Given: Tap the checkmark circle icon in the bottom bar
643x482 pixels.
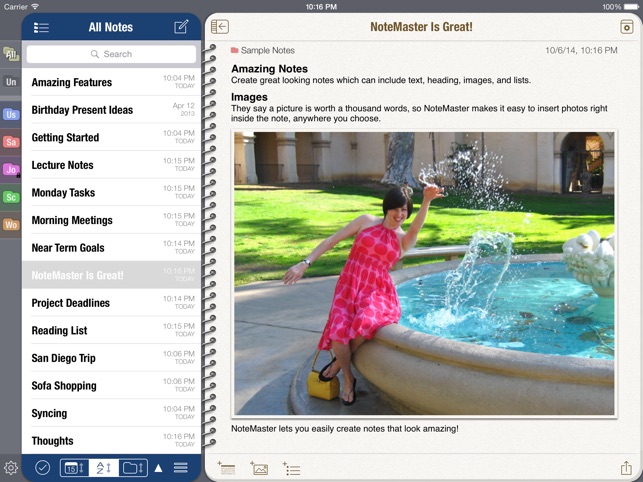Looking at the screenshot, I should coord(42,468).
